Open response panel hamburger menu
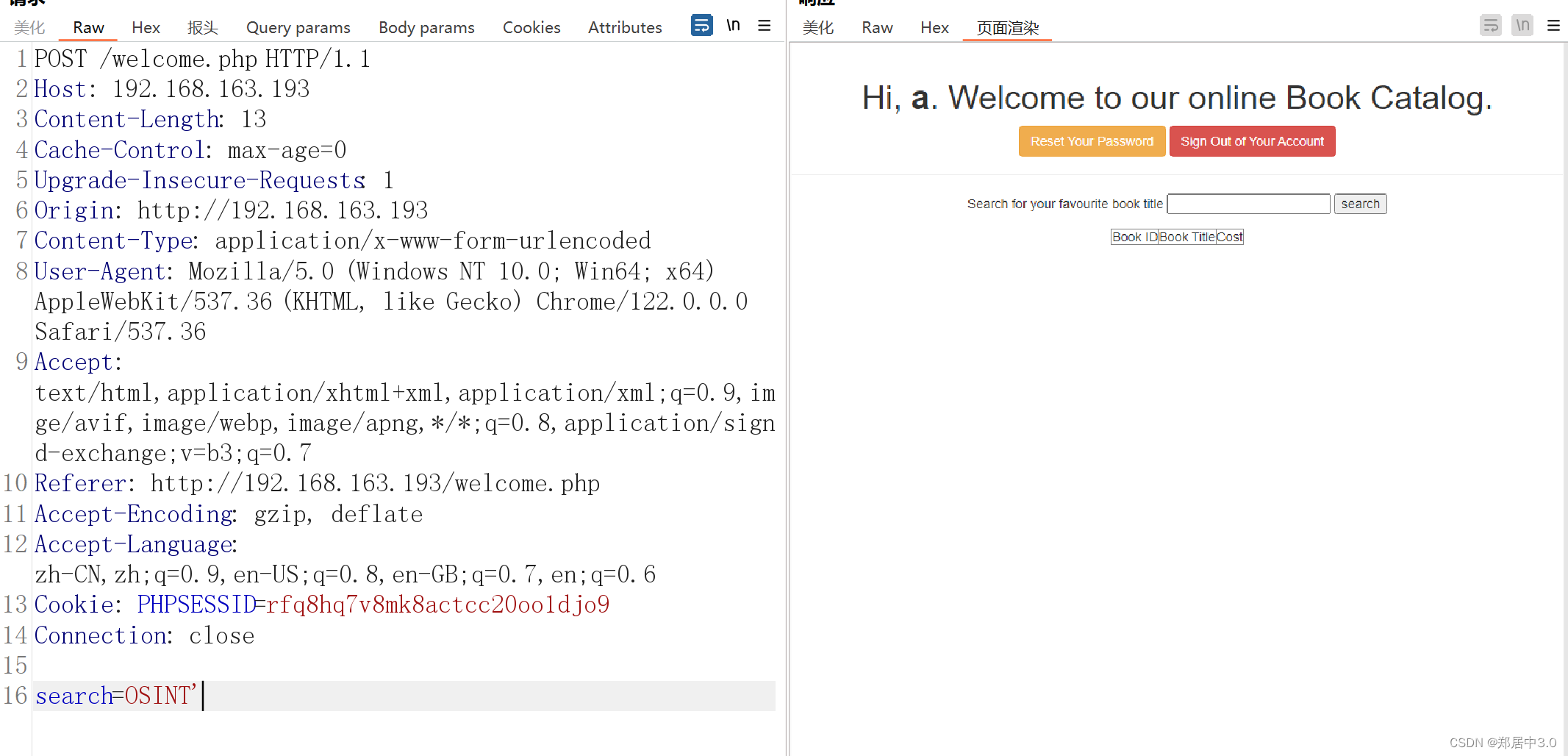The image size is (1568, 756). (x=1553, y=26)
